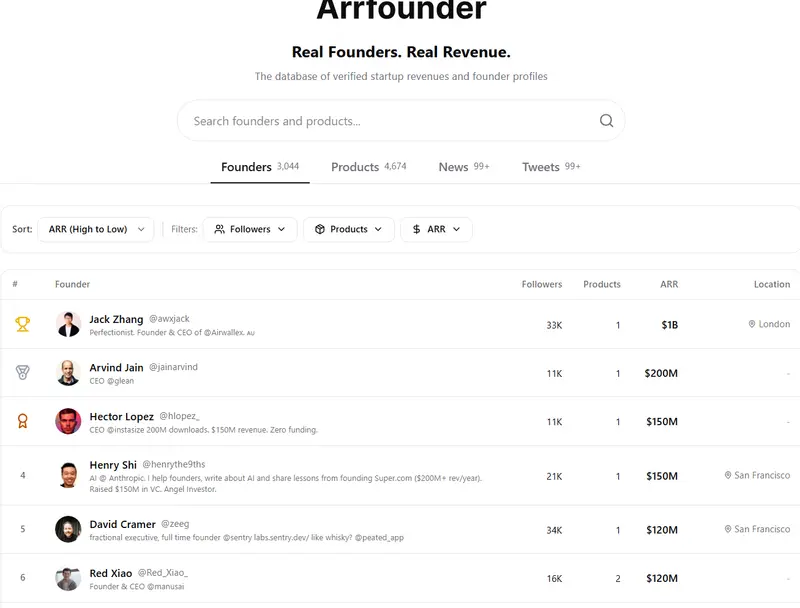The width and height of the screenshot is (800, 608).
Task: Open Jack Zhang's founder profile
Action: pos(116,319)
